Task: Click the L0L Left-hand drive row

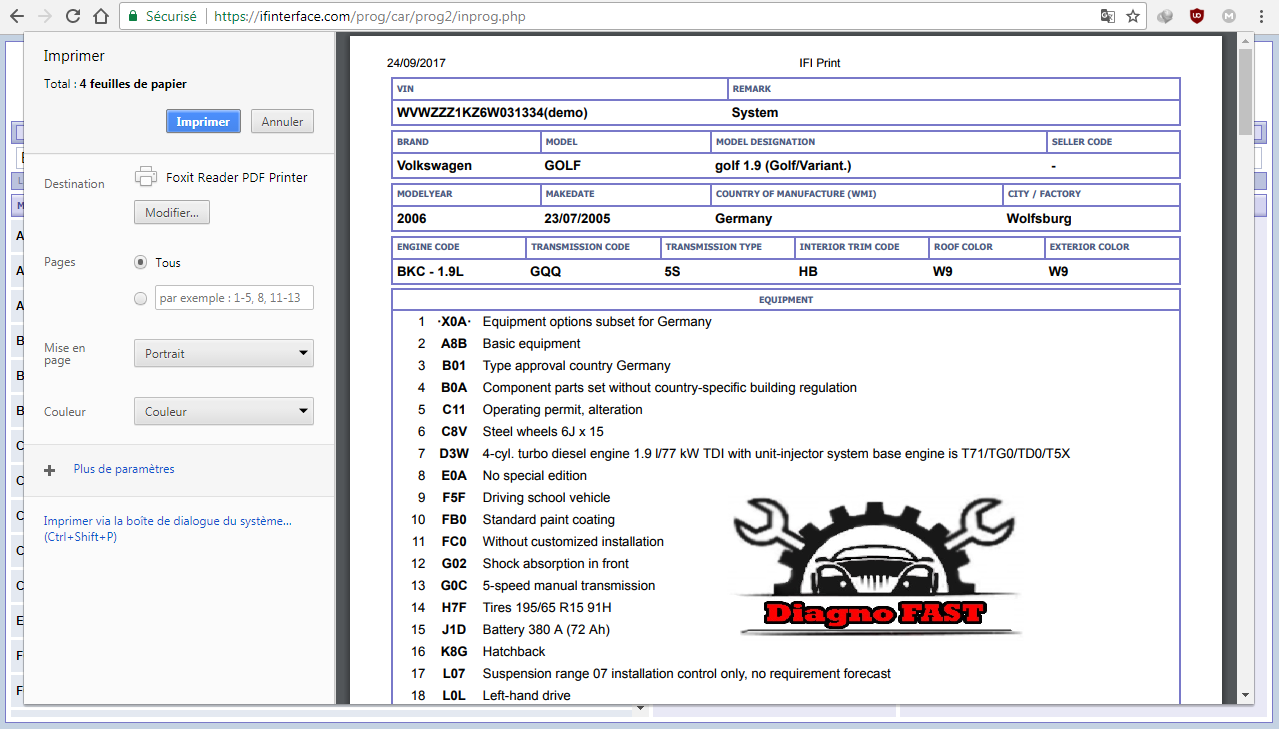Action: (491, 696)
